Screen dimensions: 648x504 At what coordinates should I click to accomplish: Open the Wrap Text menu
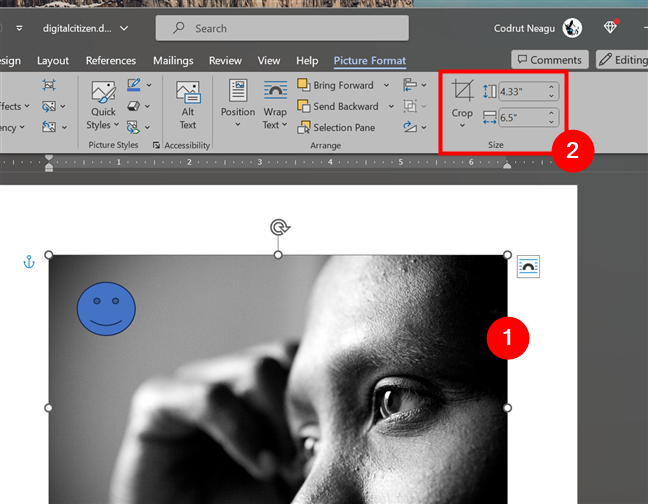(275, 105)
